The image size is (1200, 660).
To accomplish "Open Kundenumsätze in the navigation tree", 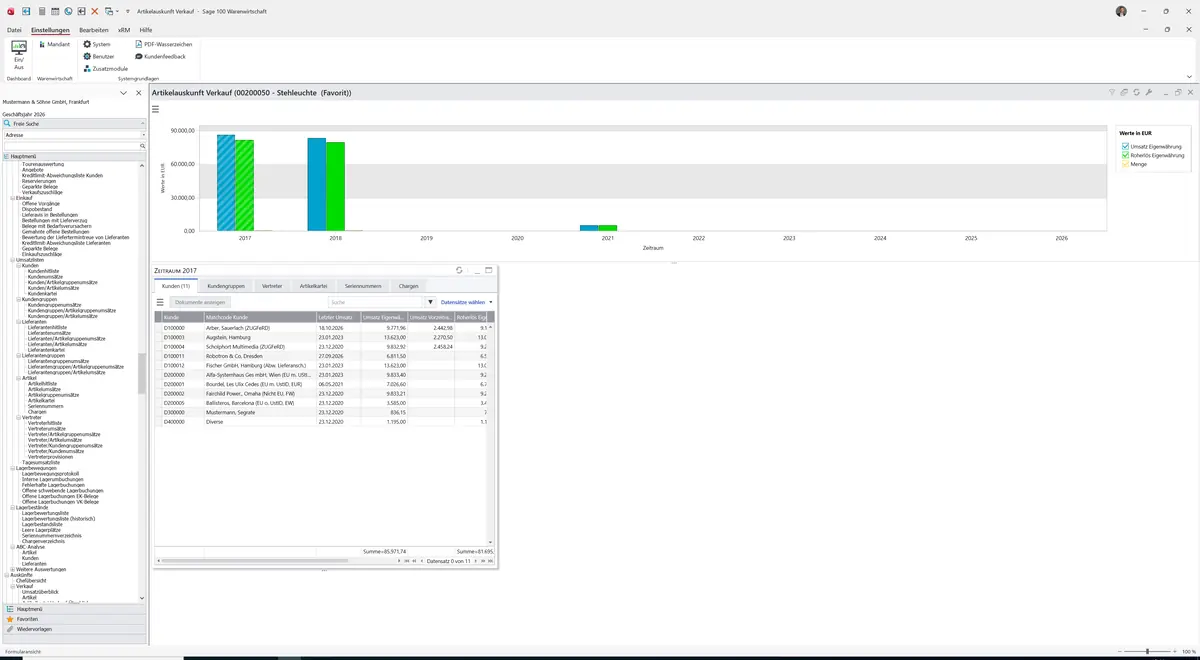I will 43,277.
